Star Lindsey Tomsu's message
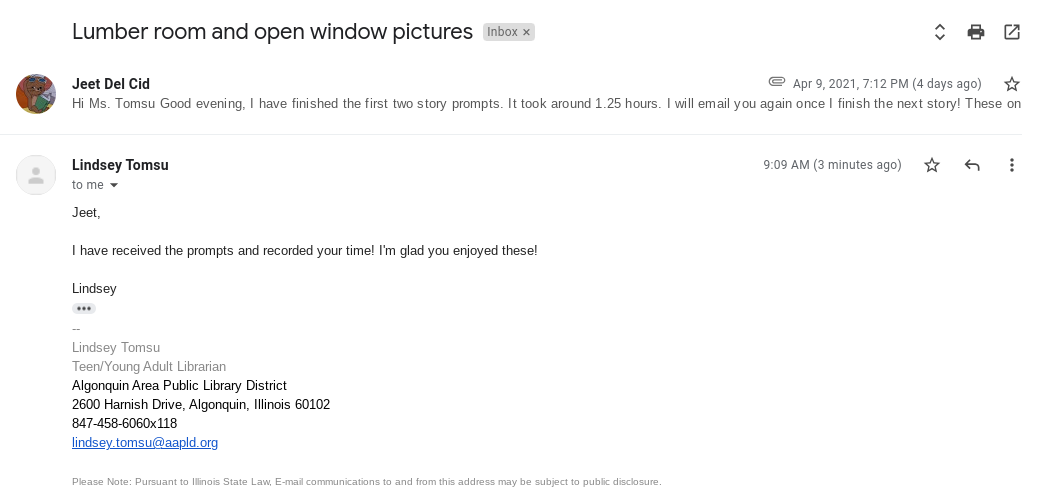The width and height of the screenshot is (1040, 493). pyautogui.click(x=932, y=165)
